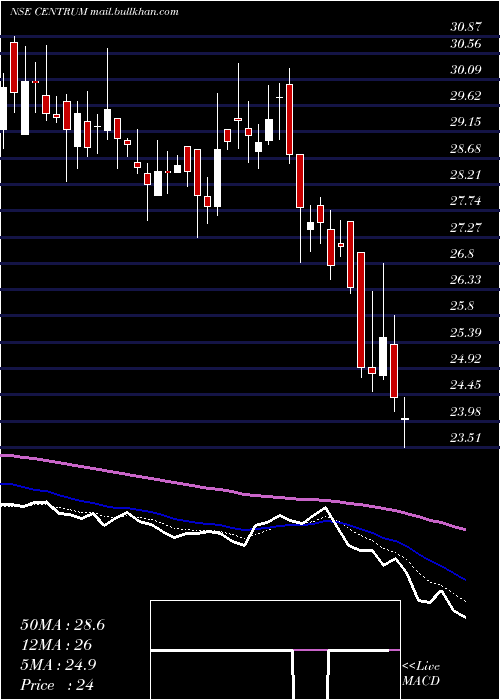Viewport: 500px width, 700px height.
Task: Click the <<Live MACD label
Action: [x=421, y=674]
